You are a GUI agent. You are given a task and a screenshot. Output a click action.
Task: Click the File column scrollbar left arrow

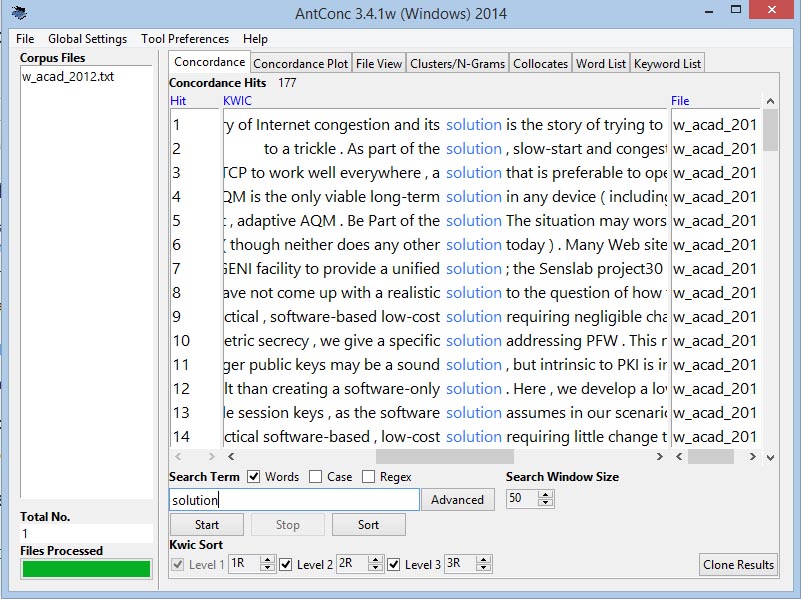pos(679,457)
